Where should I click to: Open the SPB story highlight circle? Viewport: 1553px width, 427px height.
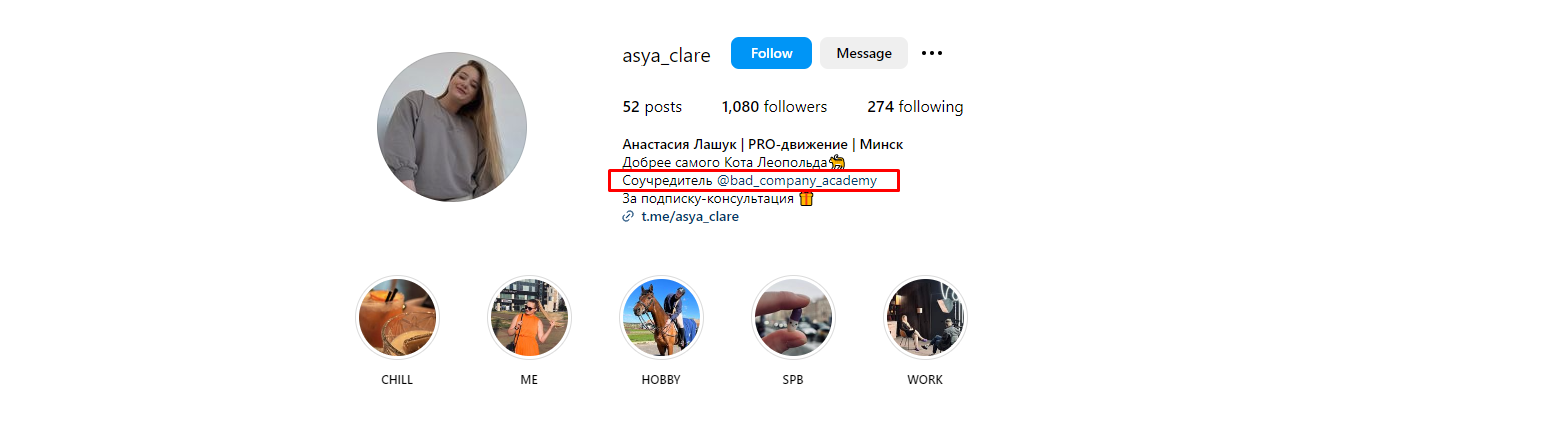click(x=793, y=318)
